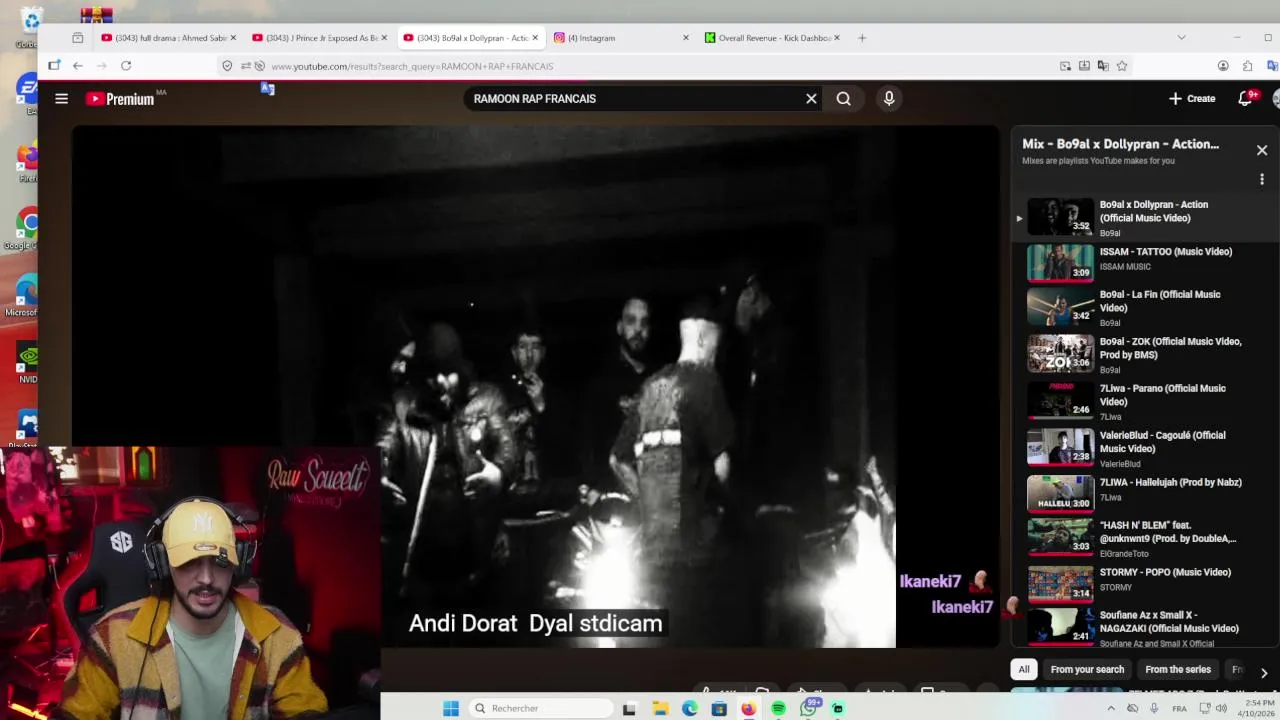The image size is (1280, 720).
Task: Open a new browser tab
Action: click(862, 38)
